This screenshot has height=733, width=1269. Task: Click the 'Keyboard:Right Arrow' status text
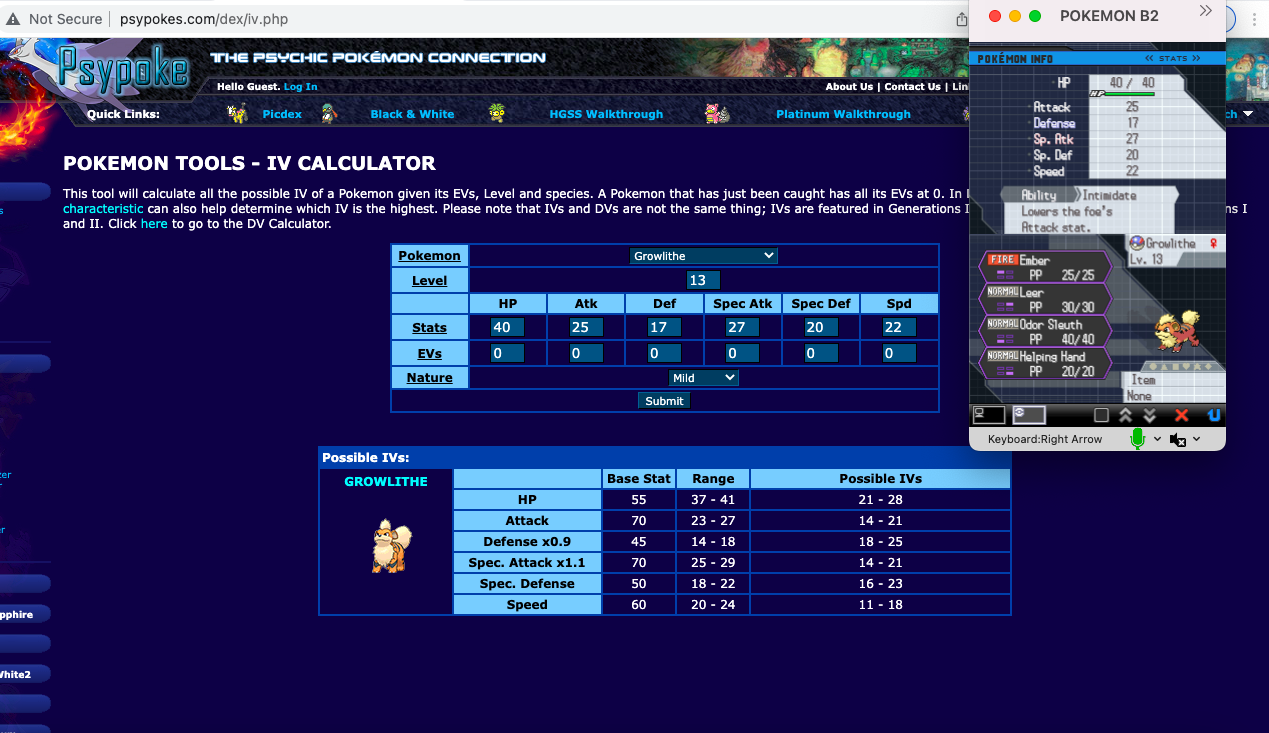pyautogui.click(x=1045, y=439)
